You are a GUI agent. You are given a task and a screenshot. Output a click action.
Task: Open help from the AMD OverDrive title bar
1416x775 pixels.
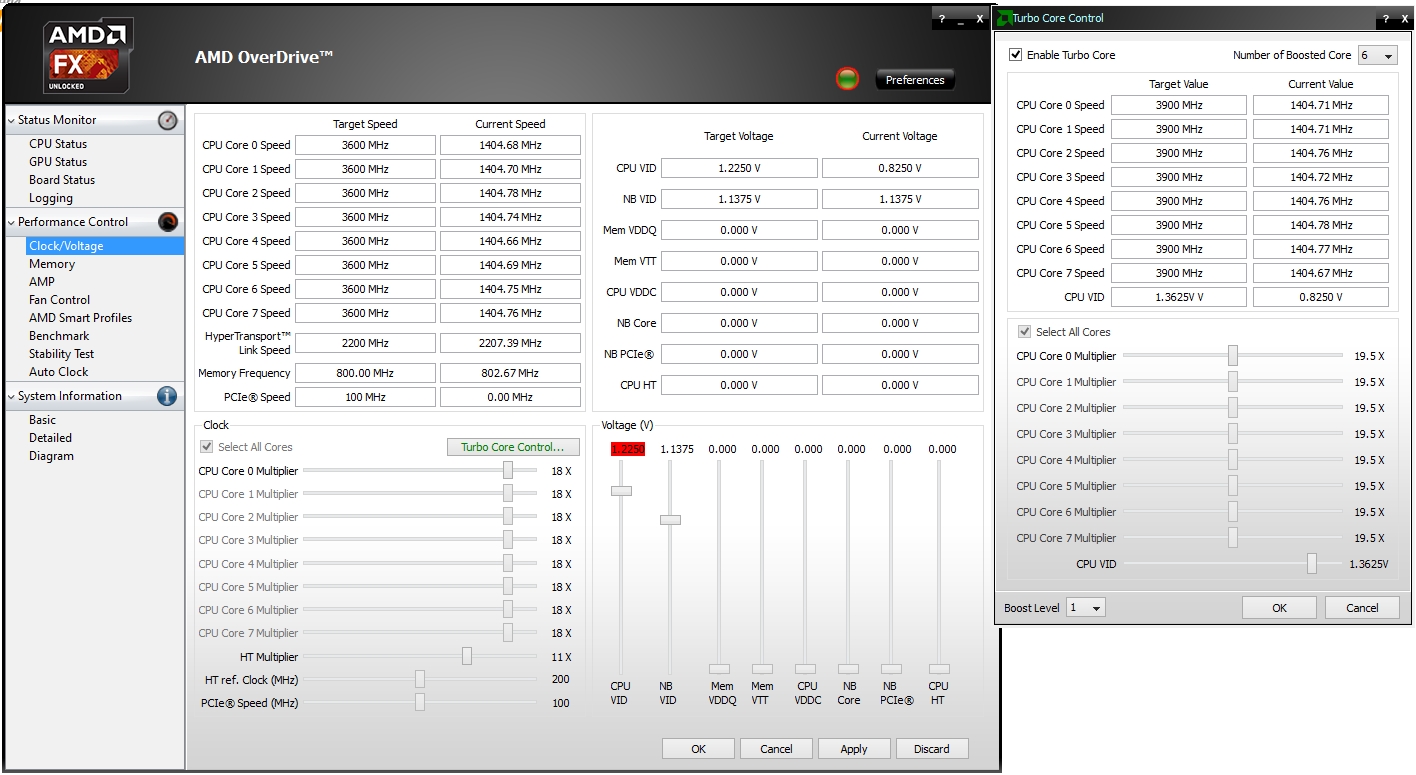[x=941, y=20]
